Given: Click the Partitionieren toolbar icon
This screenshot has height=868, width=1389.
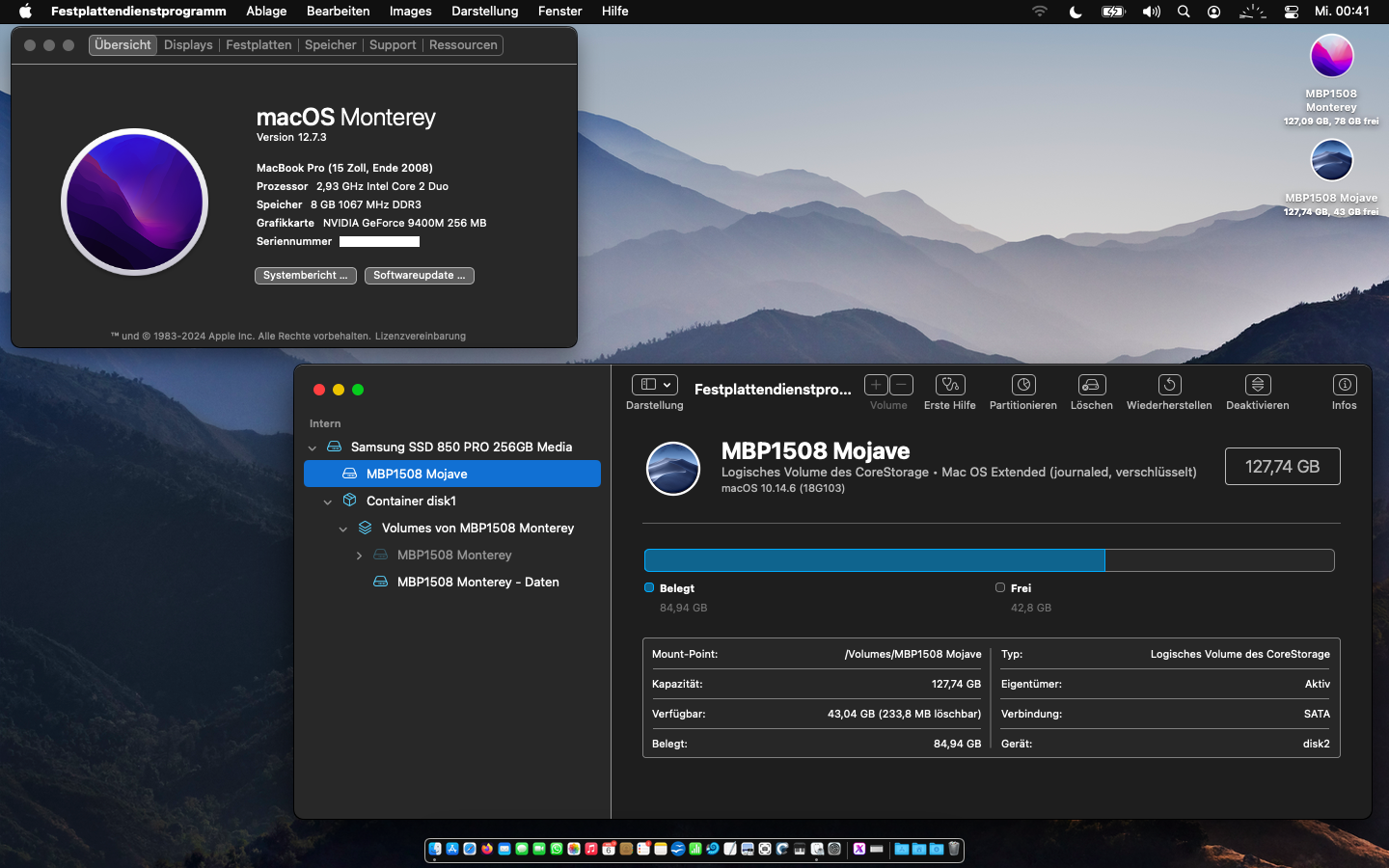Looking at the screenshot, I should (x=1022, y=385).
